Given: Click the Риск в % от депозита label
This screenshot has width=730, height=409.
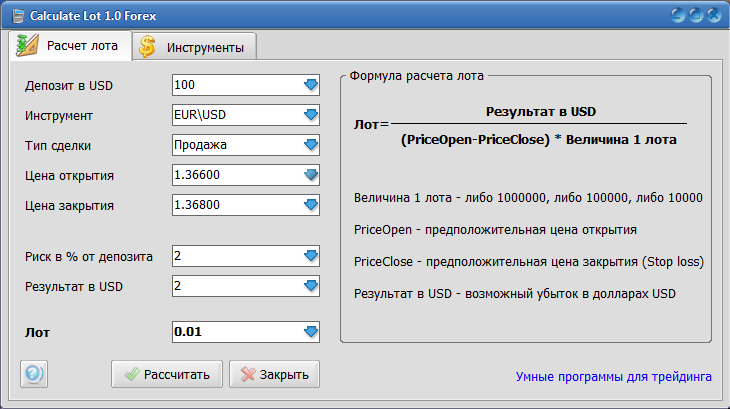Looking at the screenshot, I should [88, 256].
